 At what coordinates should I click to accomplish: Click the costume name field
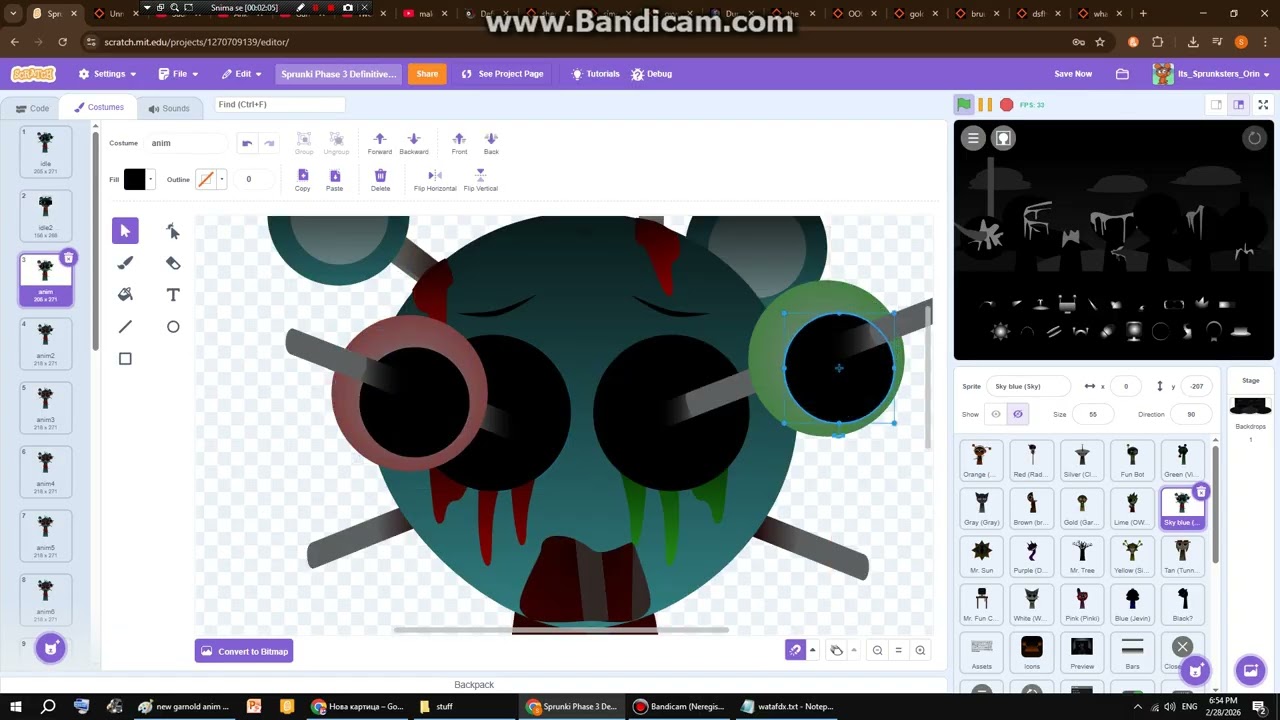(x=186, y=143)
